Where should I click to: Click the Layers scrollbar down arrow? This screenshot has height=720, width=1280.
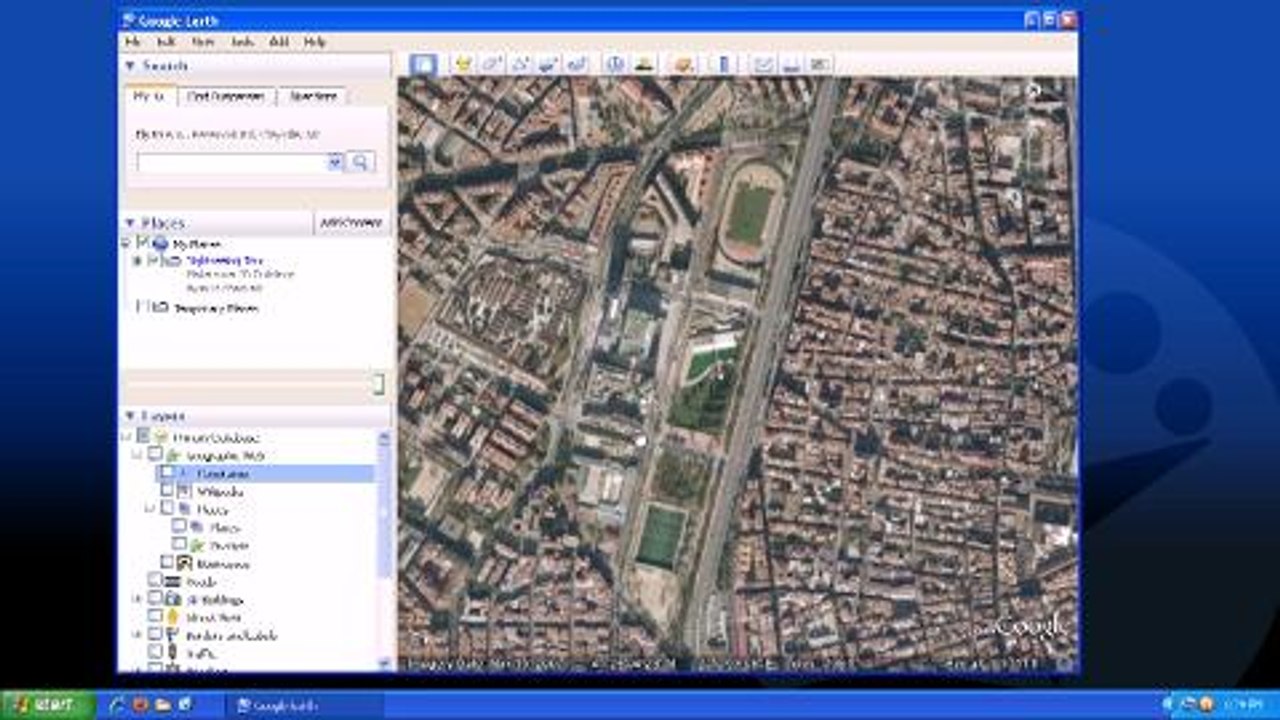pos(385,663)
